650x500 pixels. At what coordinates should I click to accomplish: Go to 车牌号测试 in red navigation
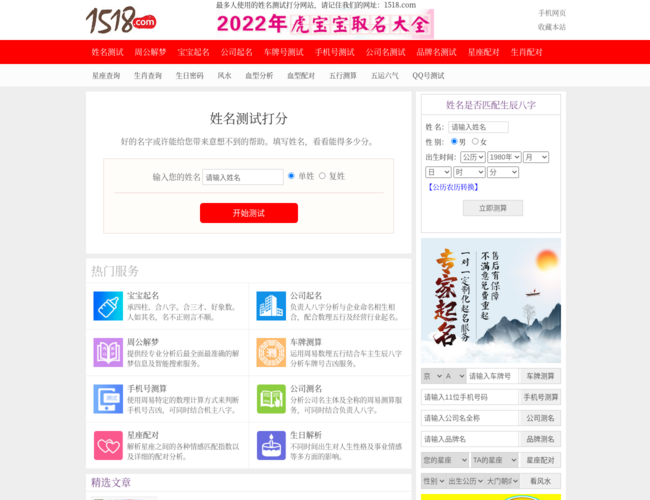pyautogui.click(x=284, y=52)
